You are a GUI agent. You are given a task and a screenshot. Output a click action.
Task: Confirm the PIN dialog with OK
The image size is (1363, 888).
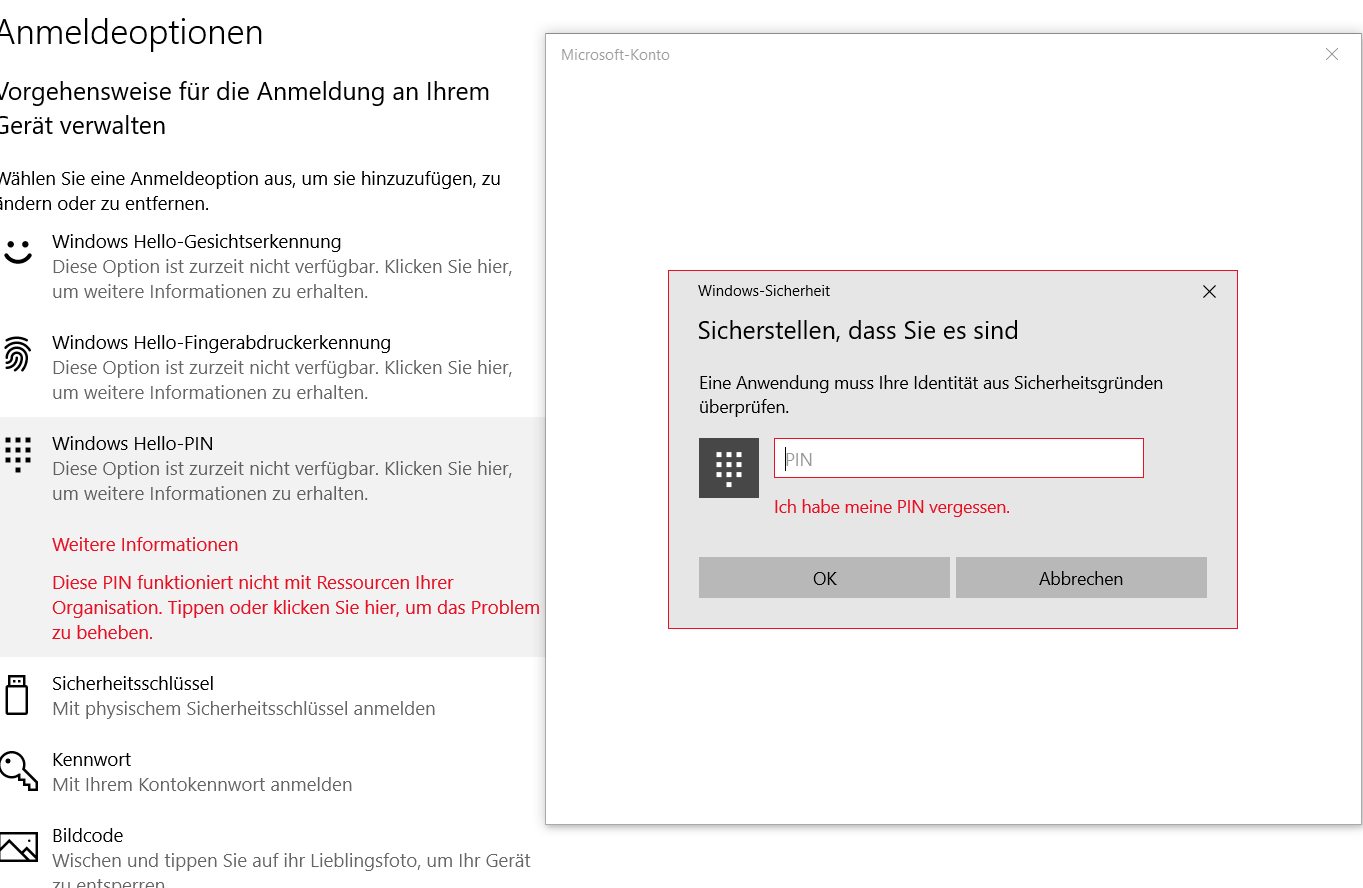[x=824, y=578]
